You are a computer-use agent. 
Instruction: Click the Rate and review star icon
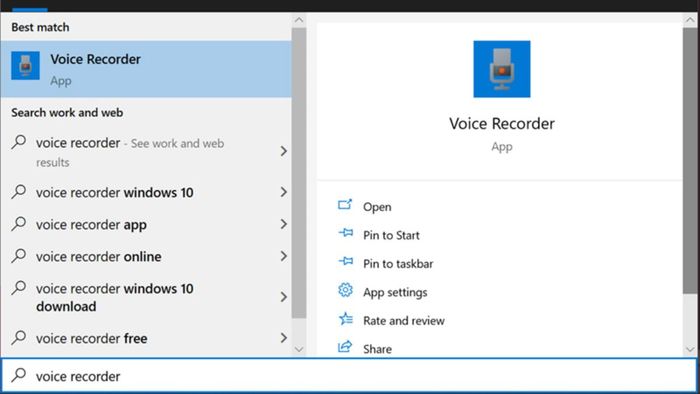click(346, 319)
